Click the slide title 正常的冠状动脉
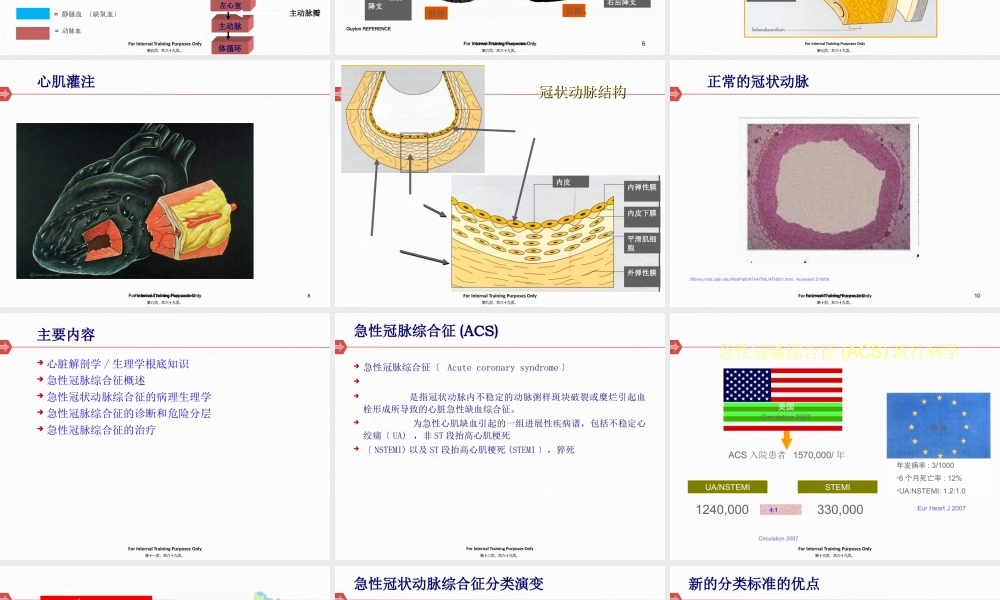 coord(758,82)
